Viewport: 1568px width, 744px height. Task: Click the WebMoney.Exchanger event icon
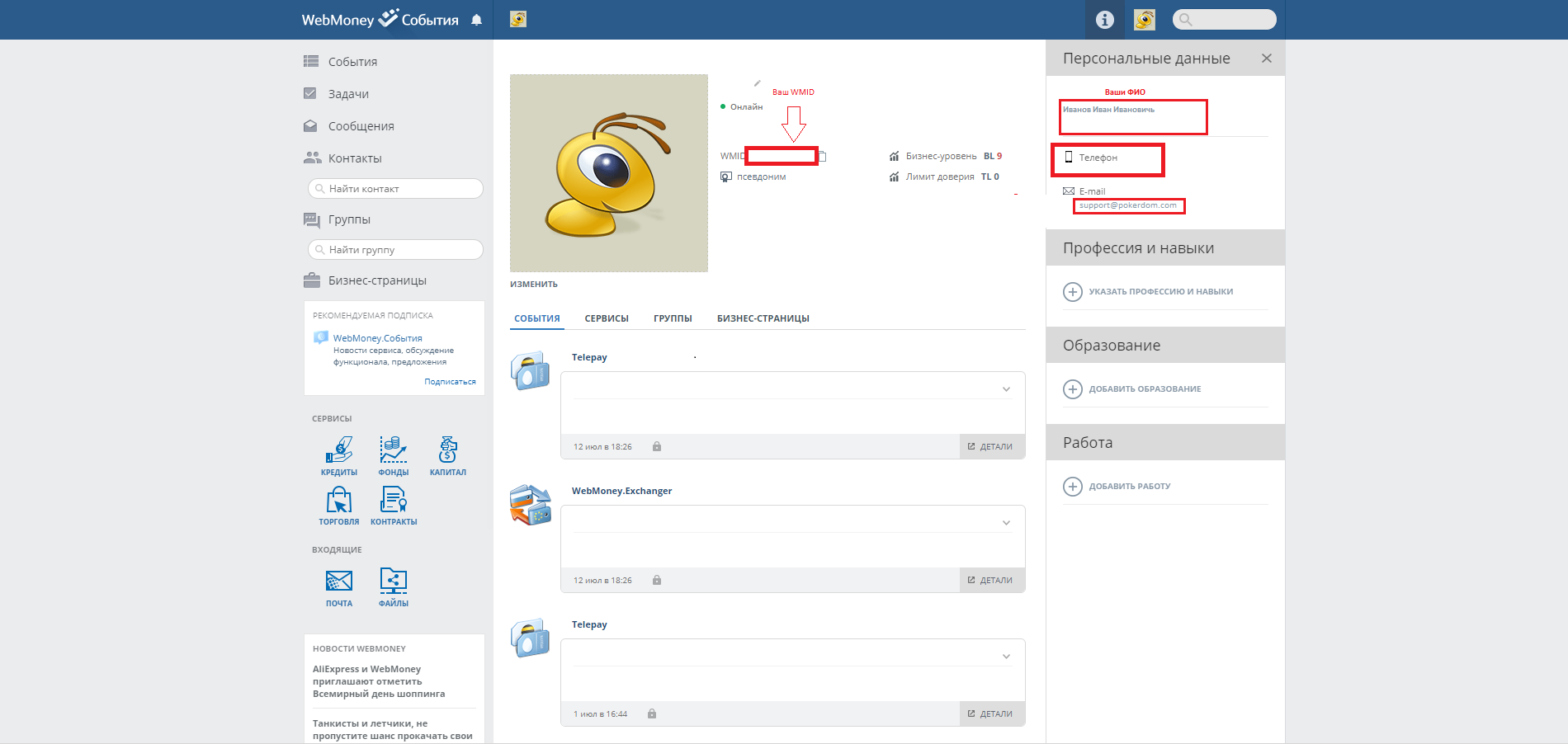coord(530,505)
